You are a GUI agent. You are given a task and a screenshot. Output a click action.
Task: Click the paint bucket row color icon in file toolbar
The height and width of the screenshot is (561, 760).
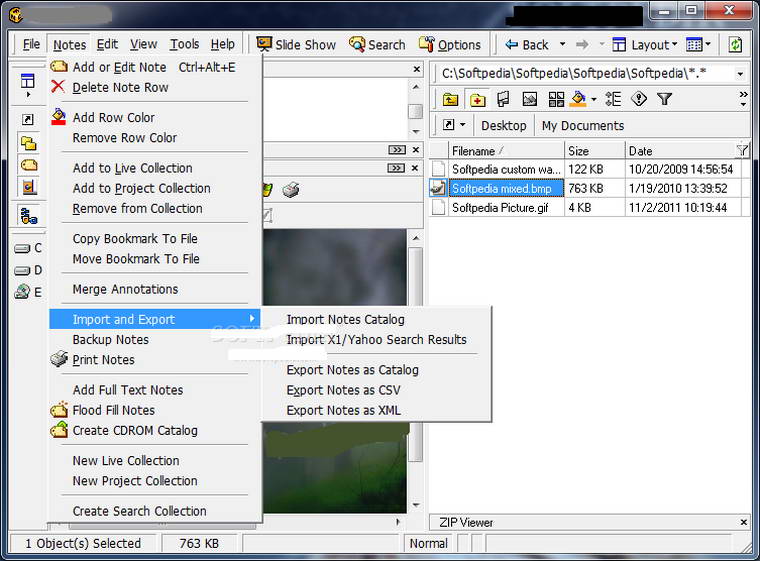[x=578, y=99]
